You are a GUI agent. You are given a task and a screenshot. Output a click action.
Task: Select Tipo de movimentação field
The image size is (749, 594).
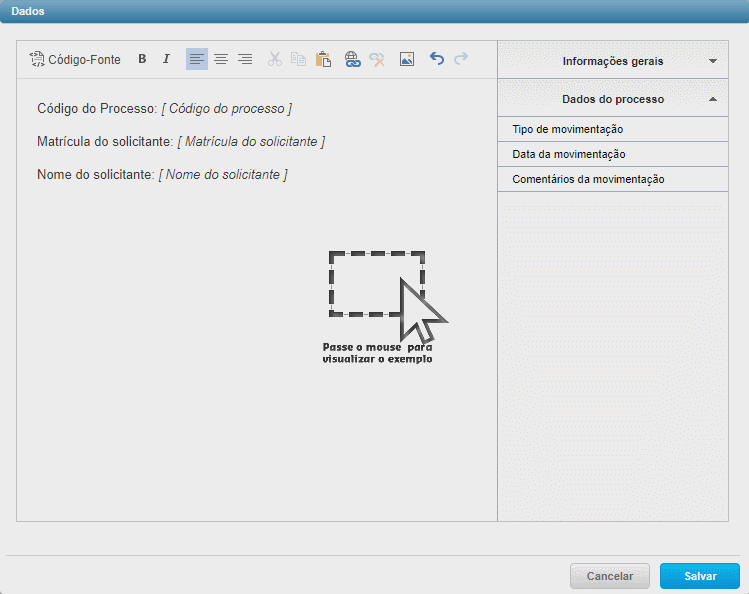click(x=568, y=130)
